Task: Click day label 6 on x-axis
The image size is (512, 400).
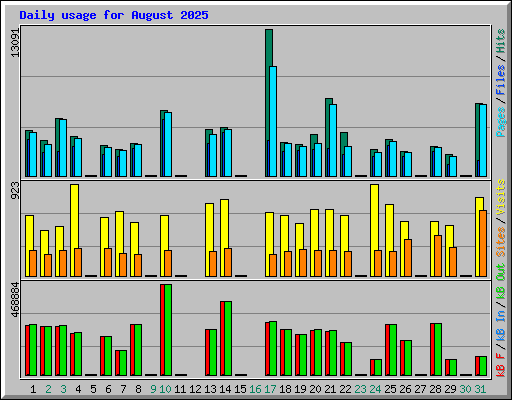Action: 108,389
